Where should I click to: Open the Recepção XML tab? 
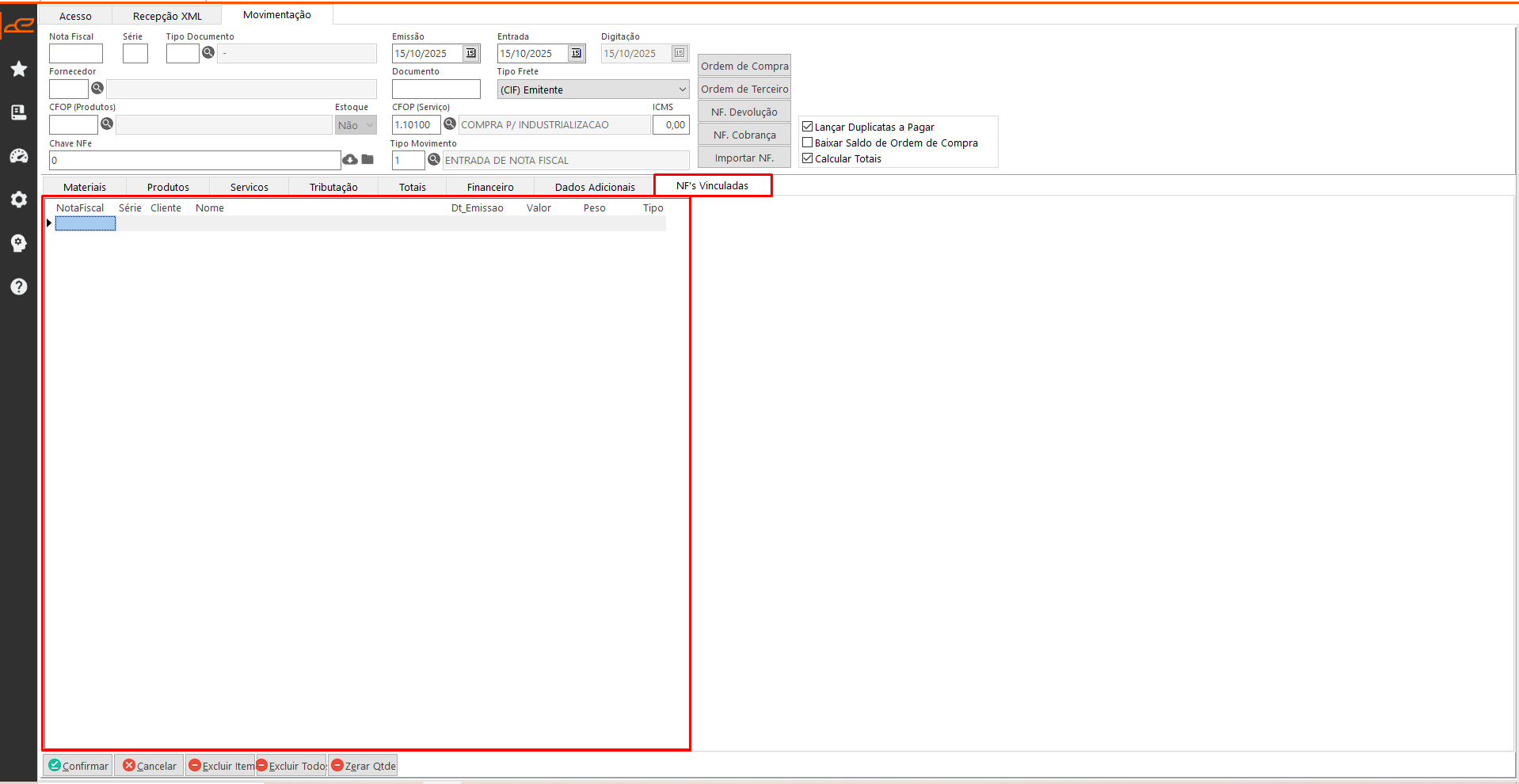(x=167, y=16)
